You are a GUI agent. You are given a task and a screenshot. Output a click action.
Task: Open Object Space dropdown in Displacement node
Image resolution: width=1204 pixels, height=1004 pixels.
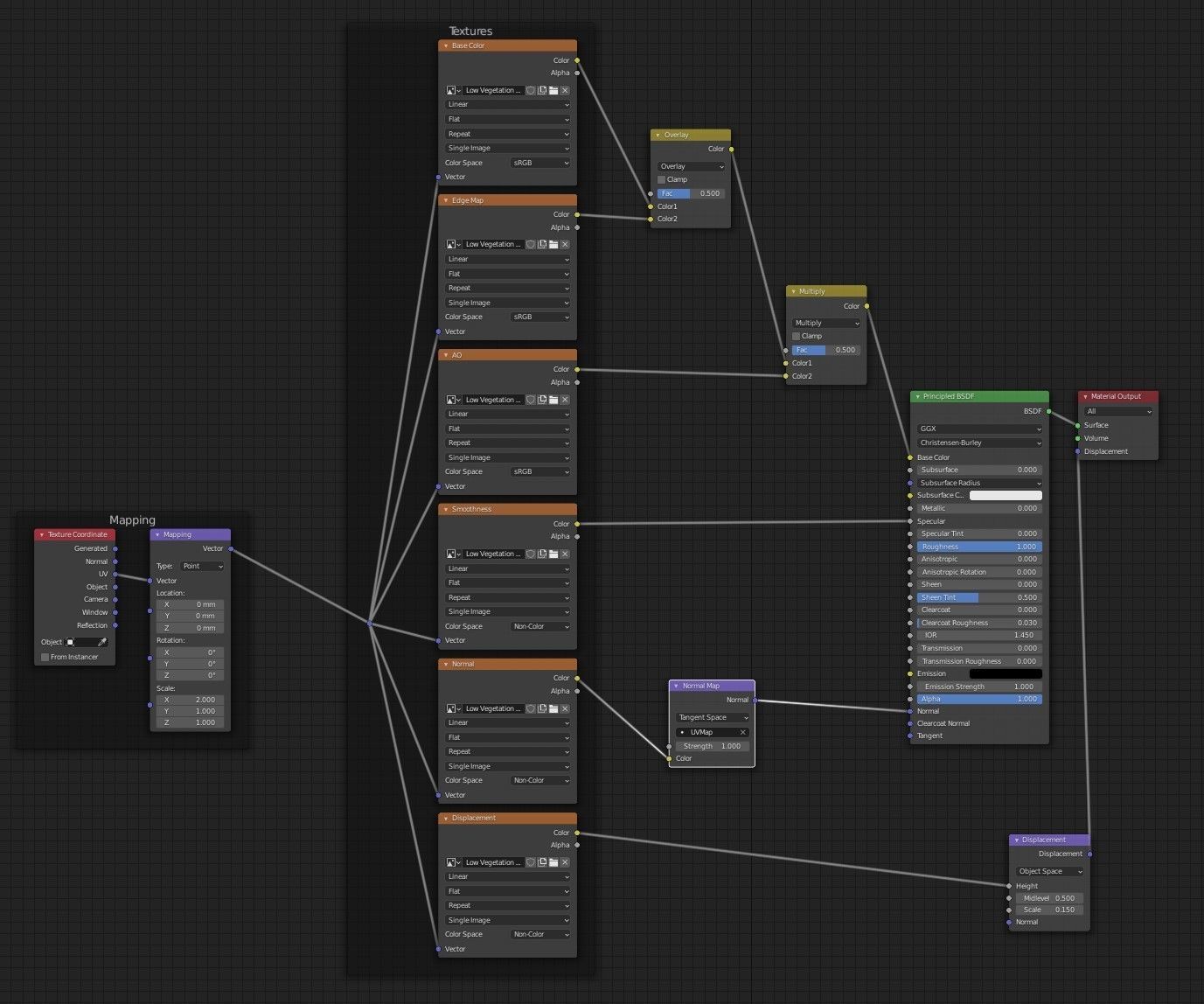(x=1049, y=871)
